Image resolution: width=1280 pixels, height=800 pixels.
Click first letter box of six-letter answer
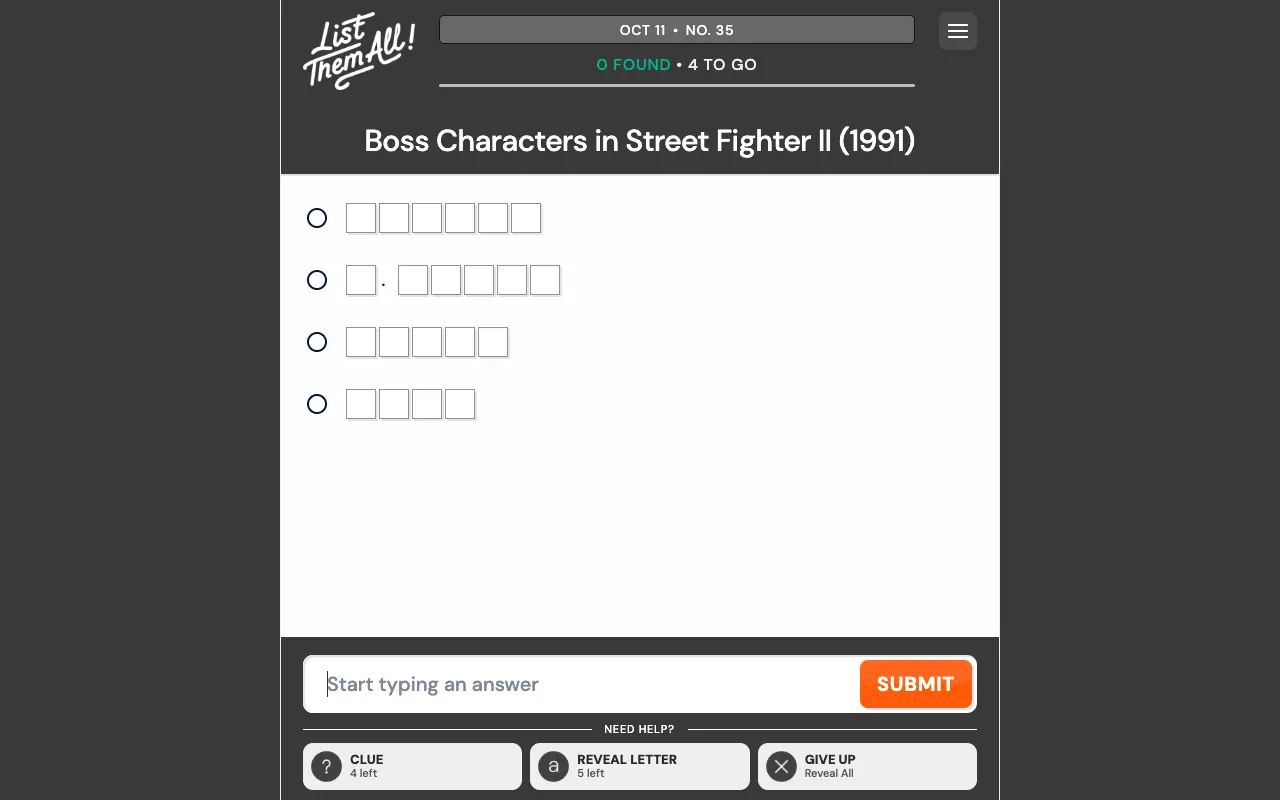tap(361, 218)
